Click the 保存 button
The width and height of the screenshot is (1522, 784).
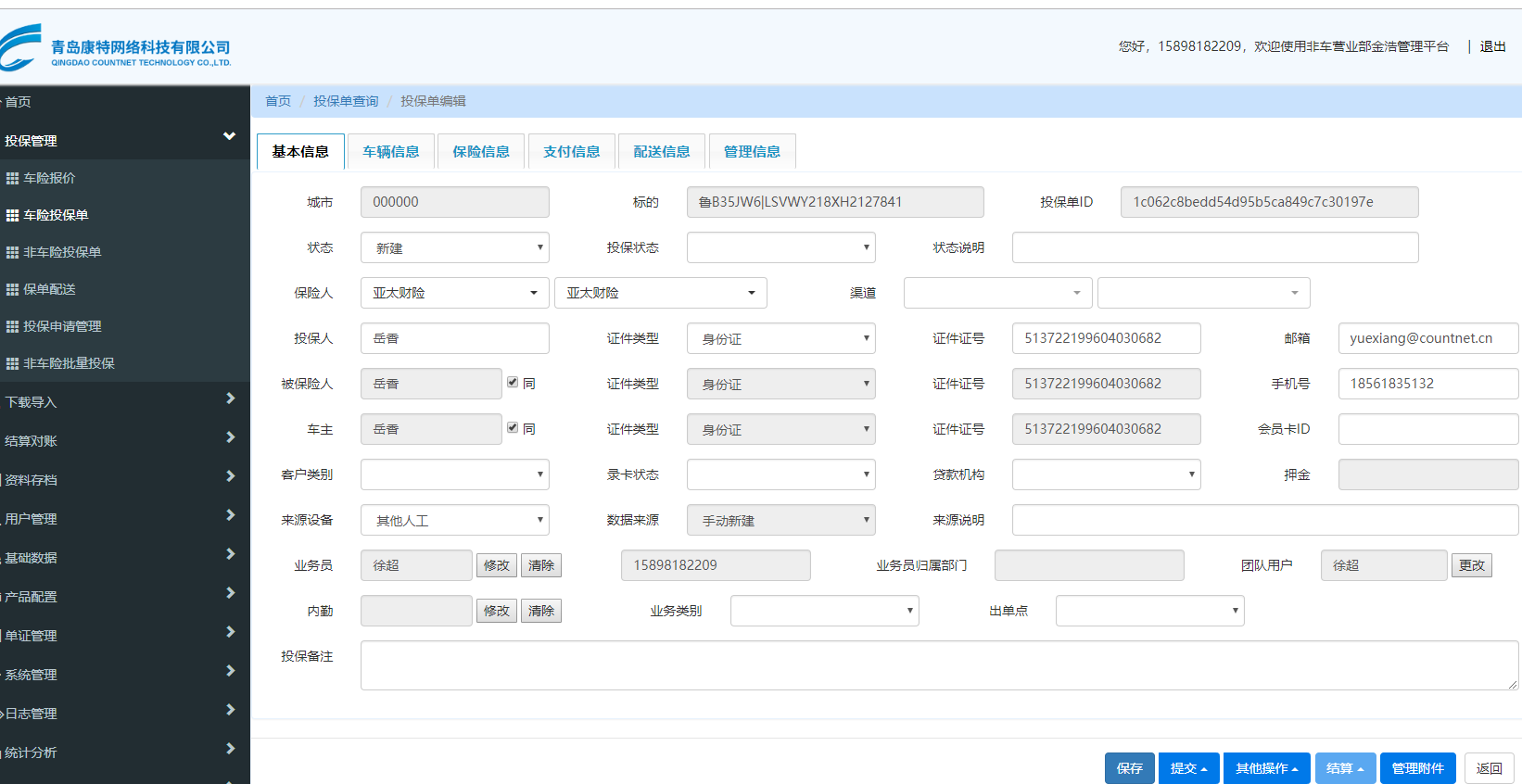click(1129, 768)
